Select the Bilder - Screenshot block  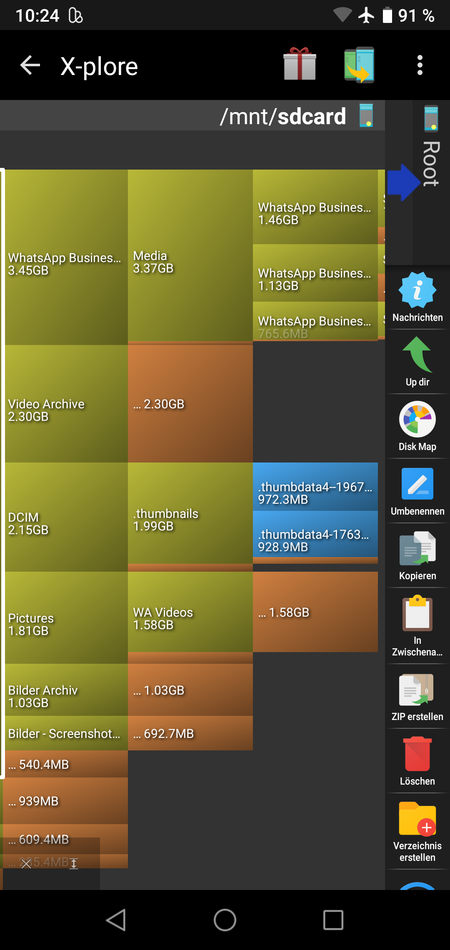(x=66, y=733)
